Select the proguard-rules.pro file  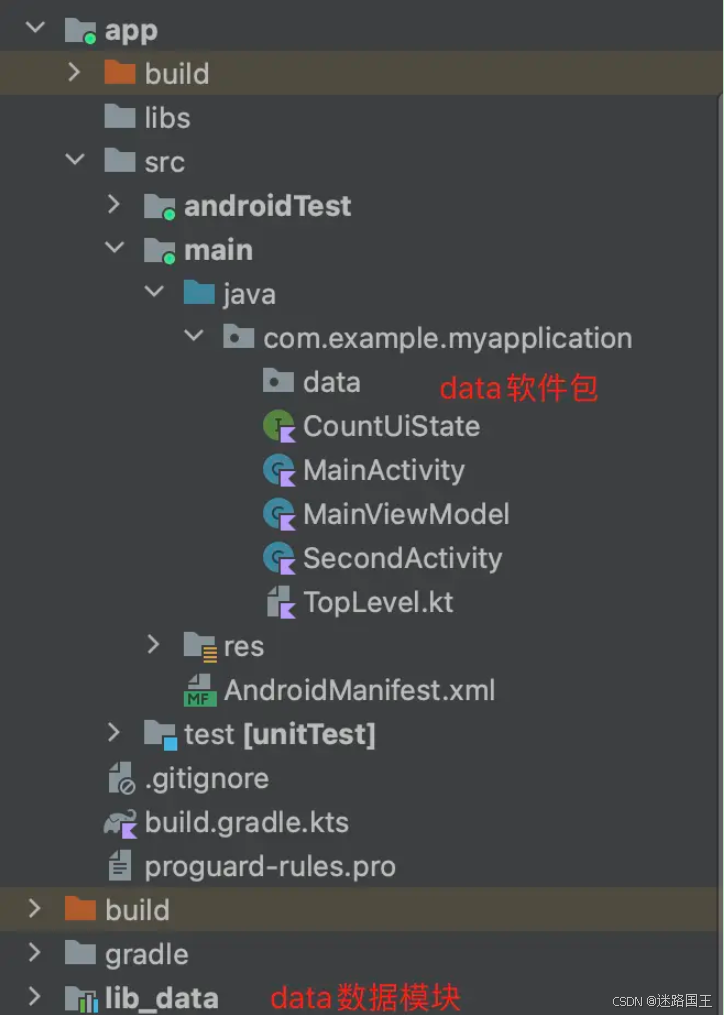[252, 867]
